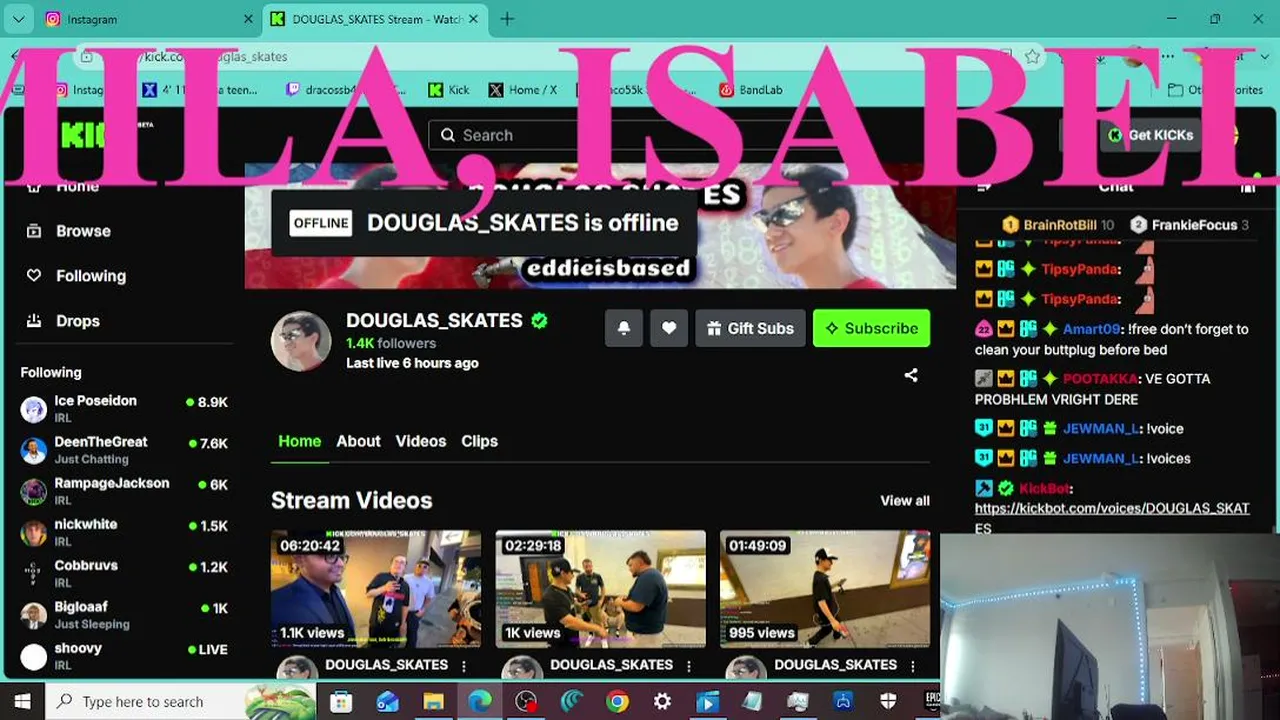Play the 02:29:18 stream video thumbnail

point(601,589)
